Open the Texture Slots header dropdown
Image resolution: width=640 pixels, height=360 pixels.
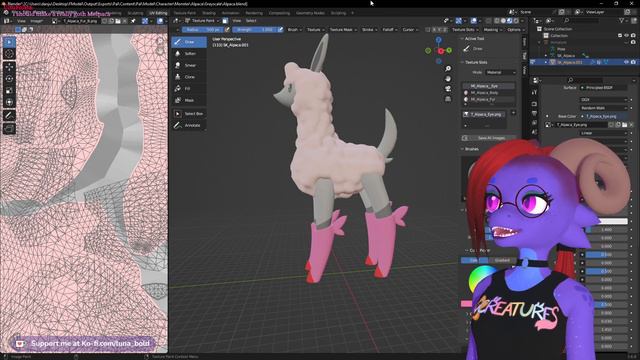coord(465,30)
